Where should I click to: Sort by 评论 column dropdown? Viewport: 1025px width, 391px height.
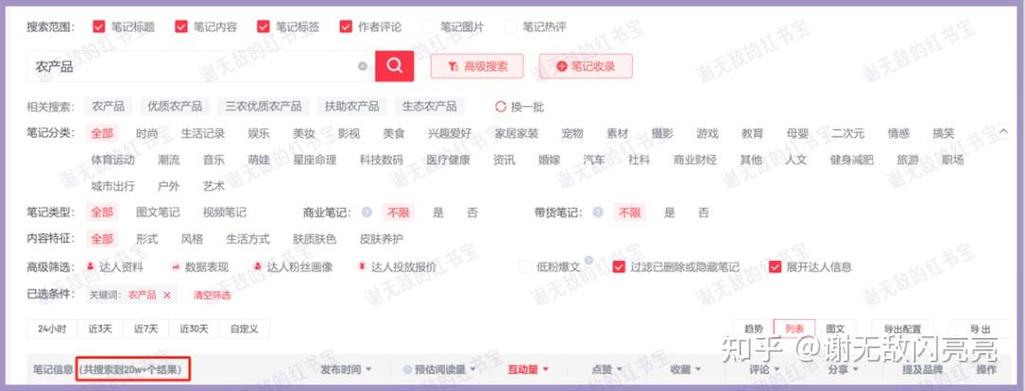click(x=764, y=369)
